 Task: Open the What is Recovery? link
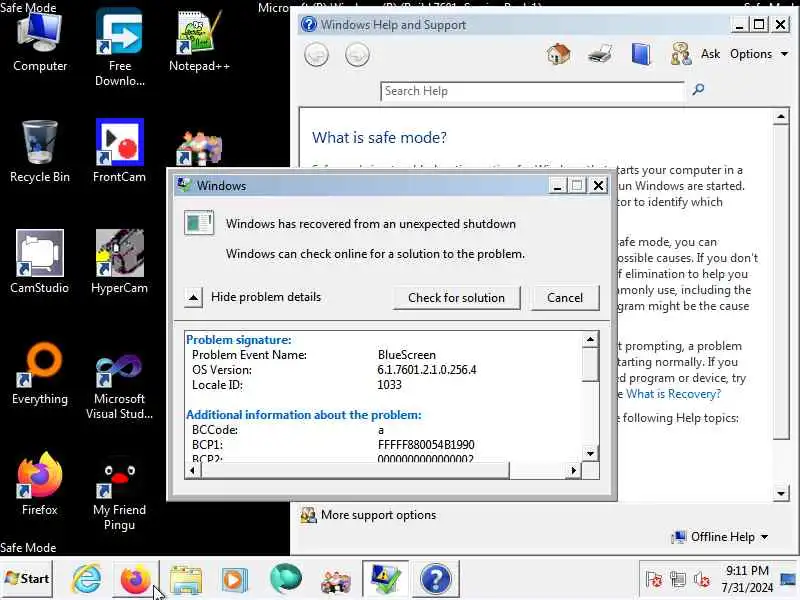pos(673,394)
